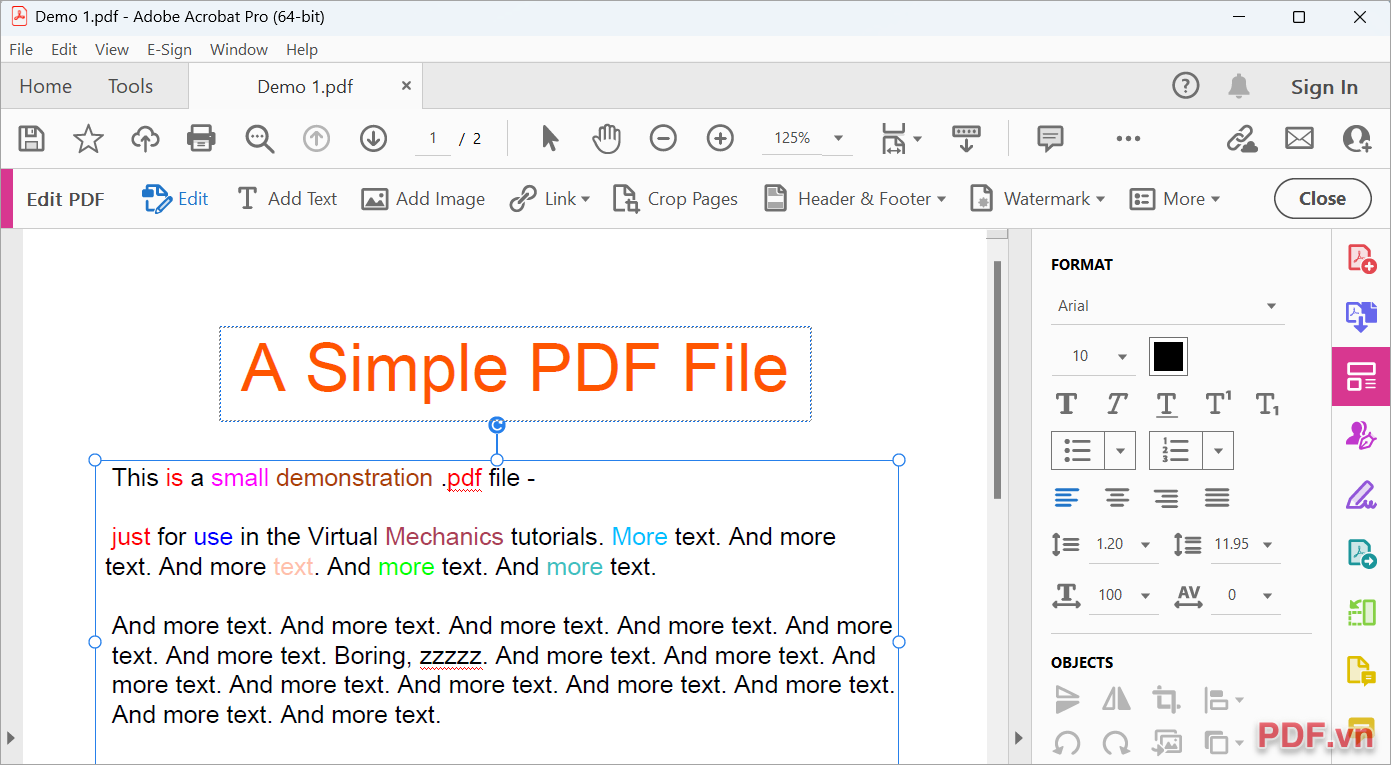Click the Crop object icon
The width and height of the screenshot is (1391, 765).
click(1166, 699)
